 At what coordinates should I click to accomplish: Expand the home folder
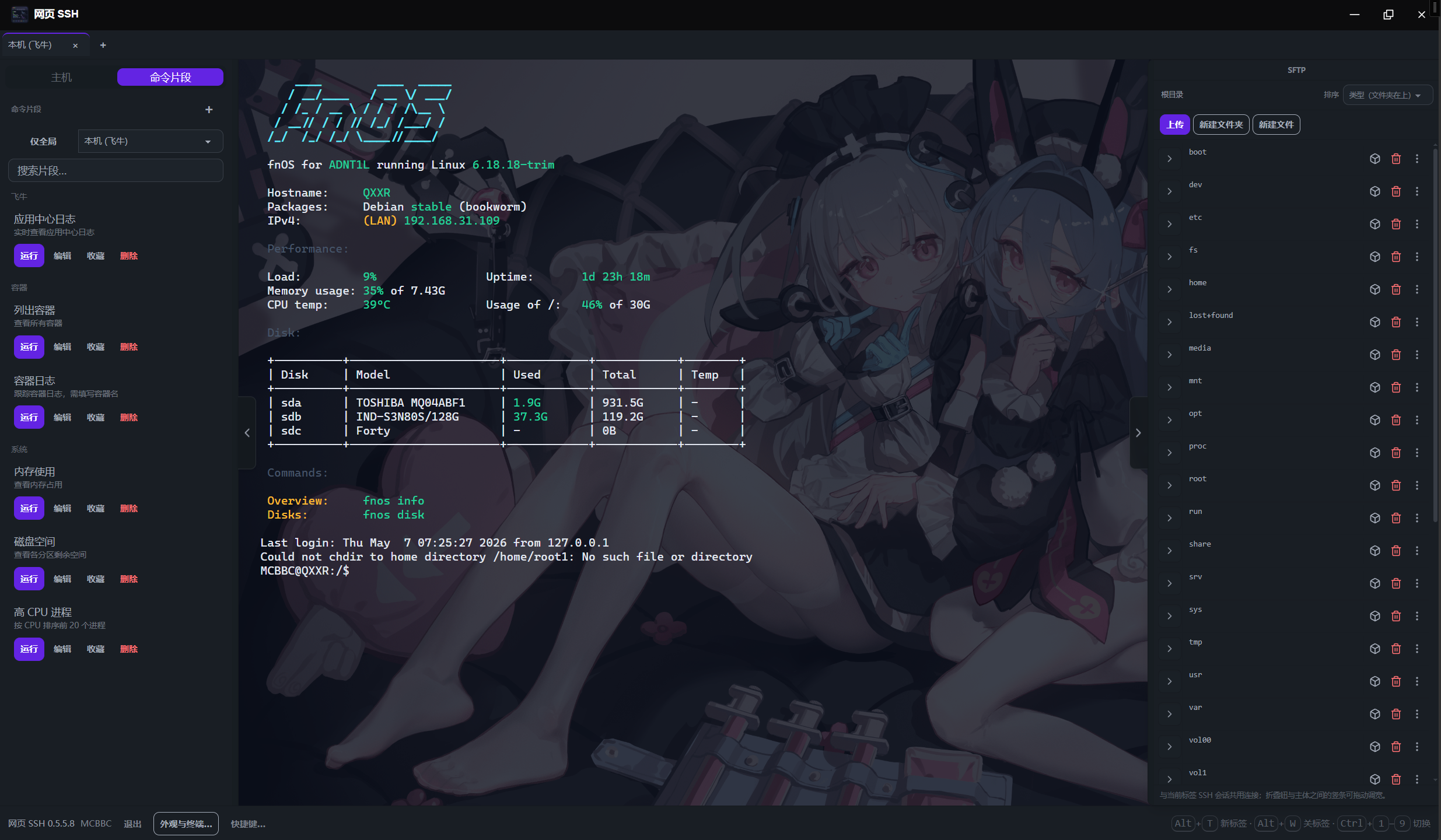pos(1169,289)
